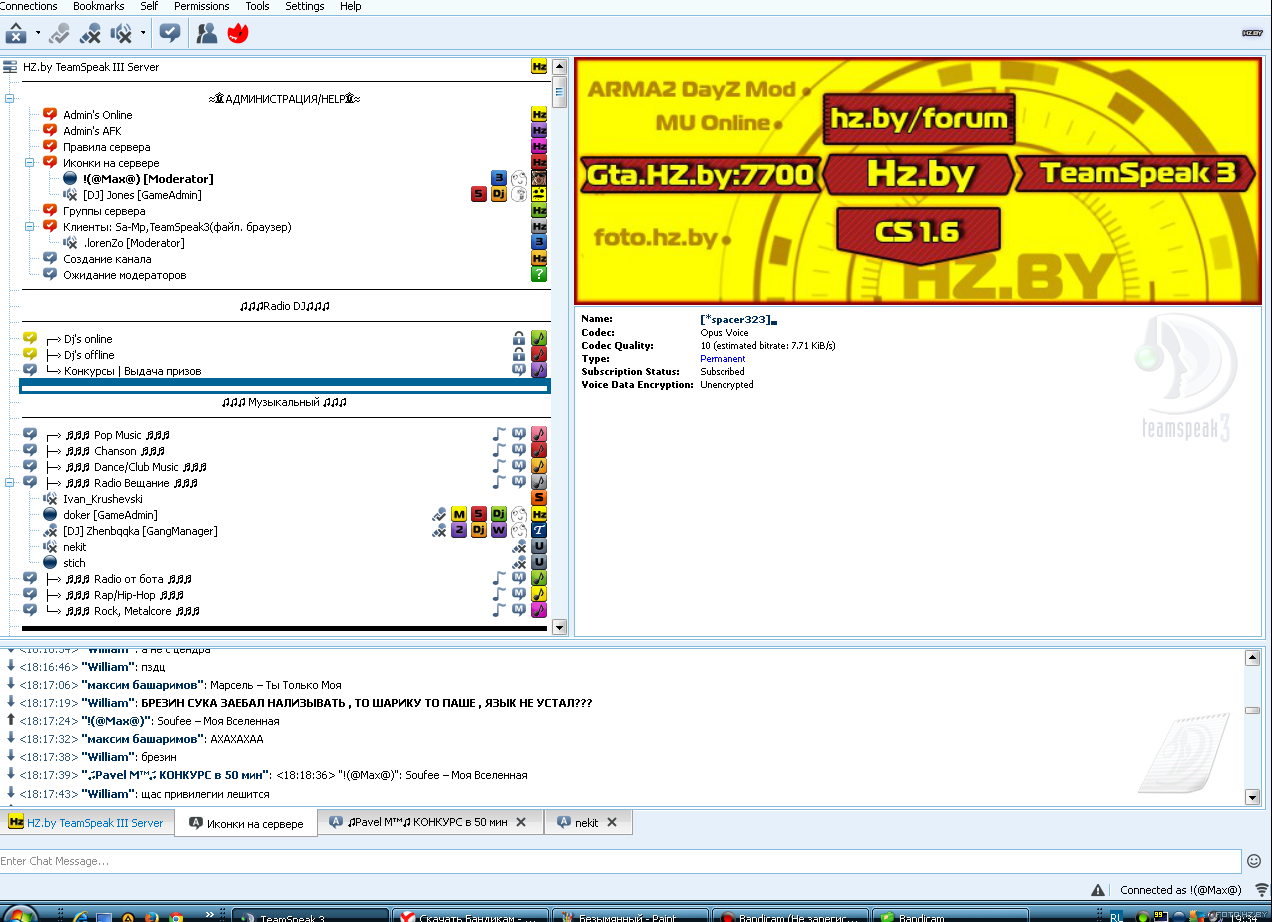Screen dimensions: 1272x922
Task: Click the padlock icon on Dj's online row
Action: 519,339
